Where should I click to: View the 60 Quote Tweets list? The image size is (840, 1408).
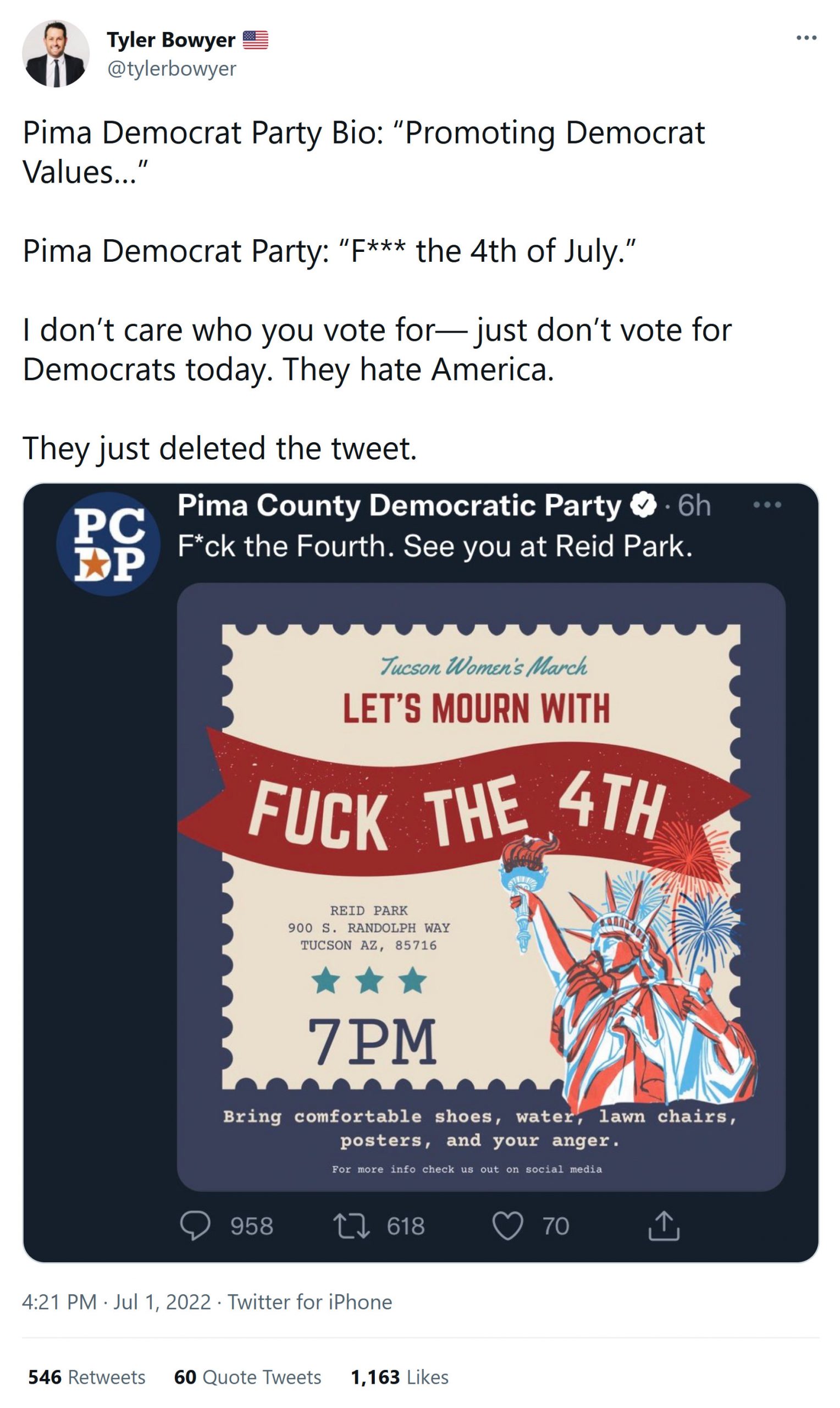click(247, 1377)
